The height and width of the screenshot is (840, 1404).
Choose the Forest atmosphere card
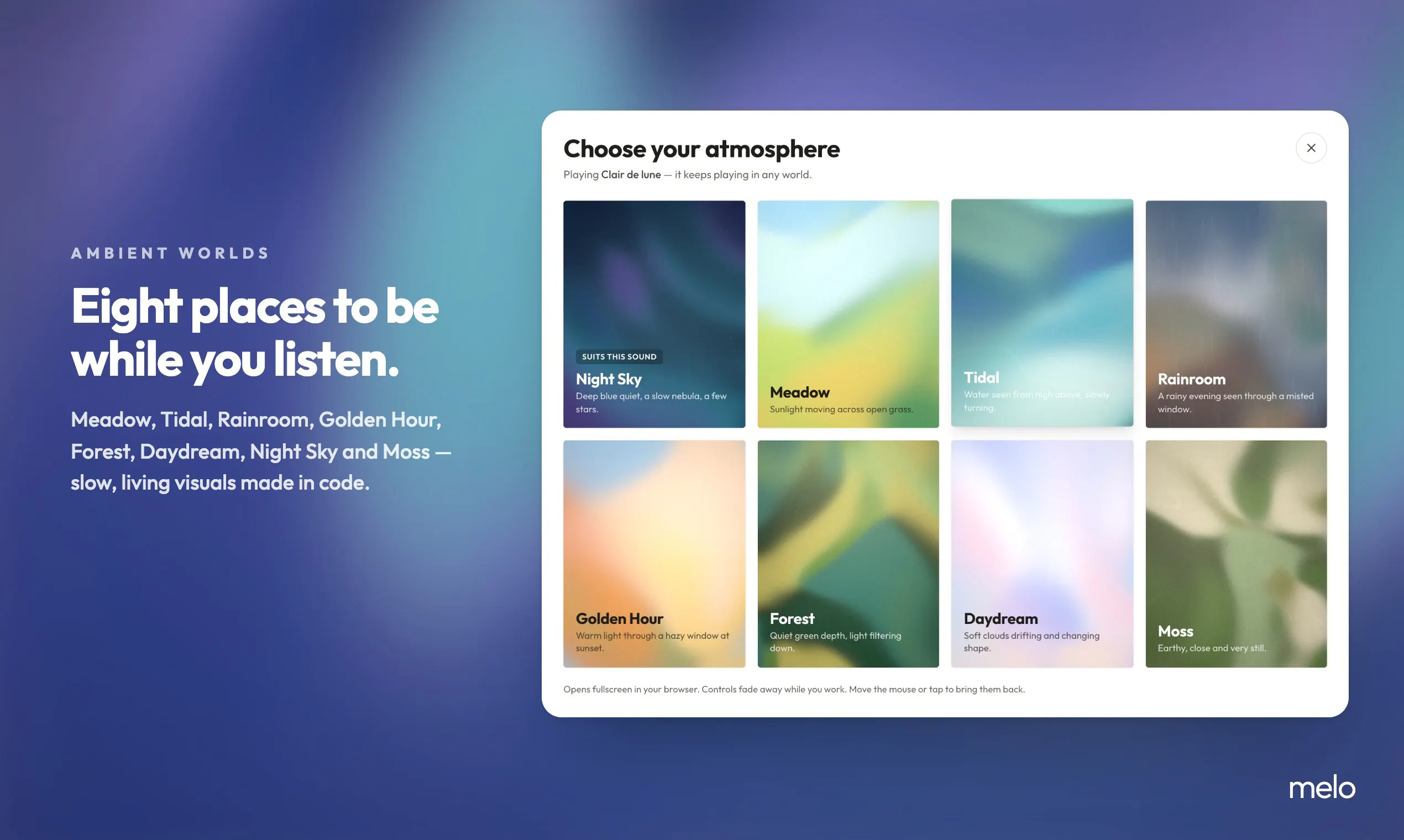(x=848, y=554)
